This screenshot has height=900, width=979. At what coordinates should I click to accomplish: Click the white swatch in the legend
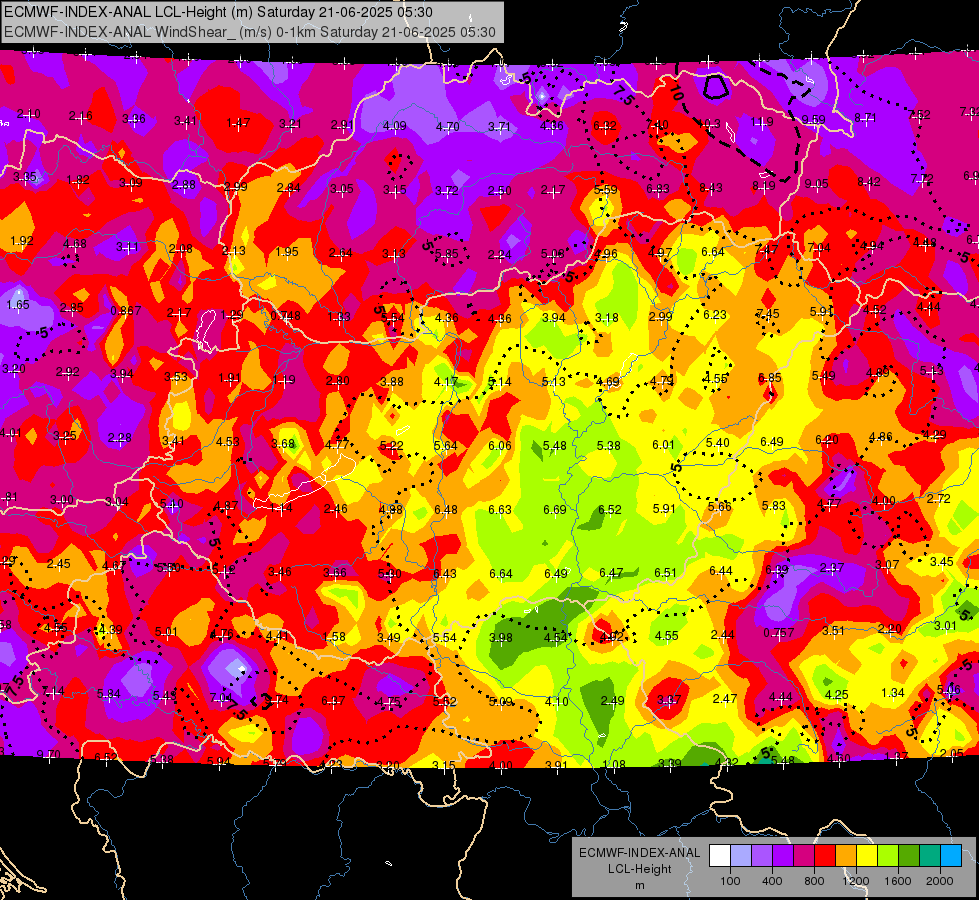(720, 856)
